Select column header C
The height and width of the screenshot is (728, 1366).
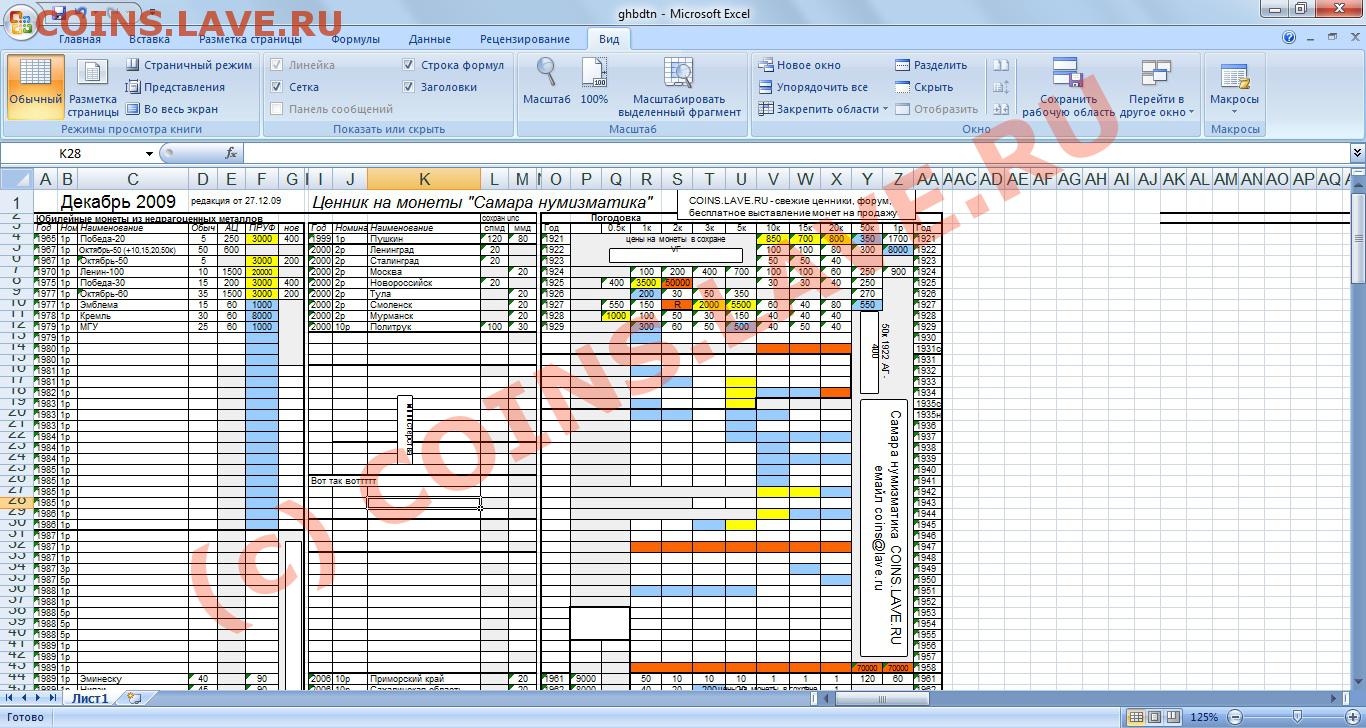(x=133, y=179)
